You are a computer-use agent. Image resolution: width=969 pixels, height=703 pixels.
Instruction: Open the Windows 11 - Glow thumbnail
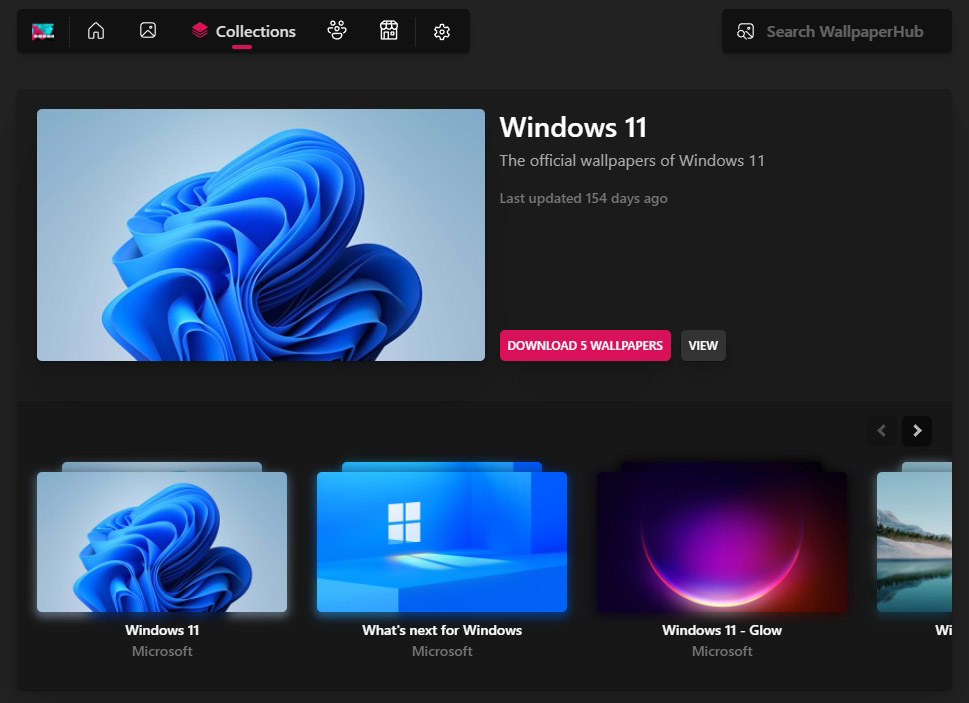click(722, 542)
